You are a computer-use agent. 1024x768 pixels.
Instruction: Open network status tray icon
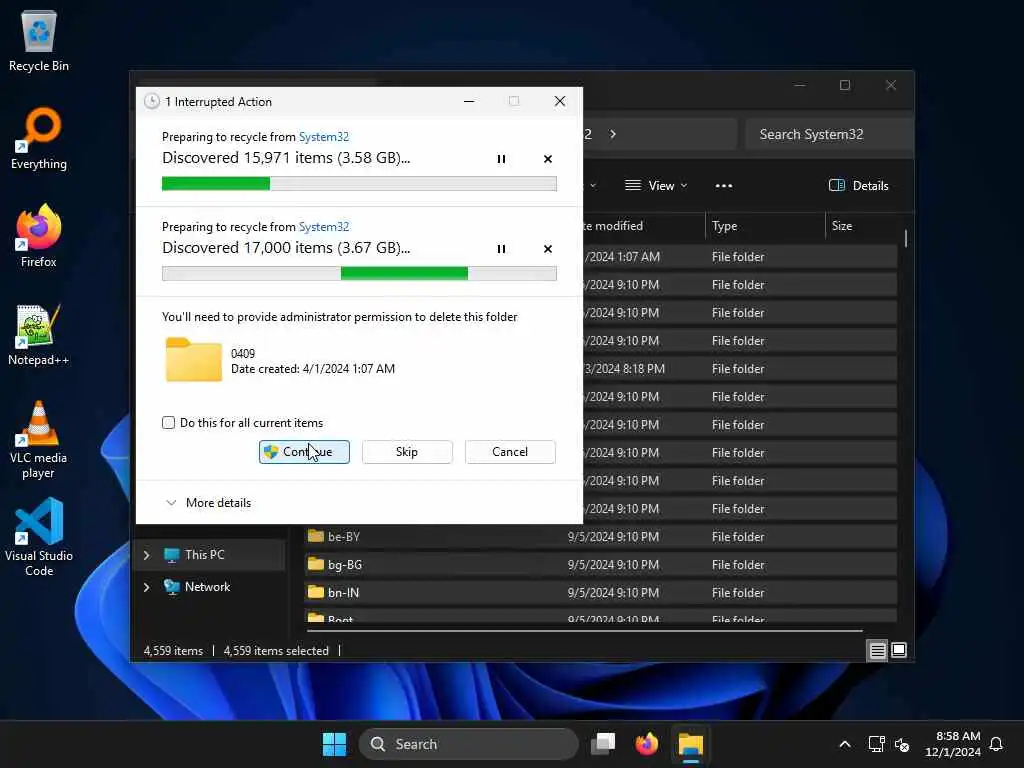[x=876, y=744]
